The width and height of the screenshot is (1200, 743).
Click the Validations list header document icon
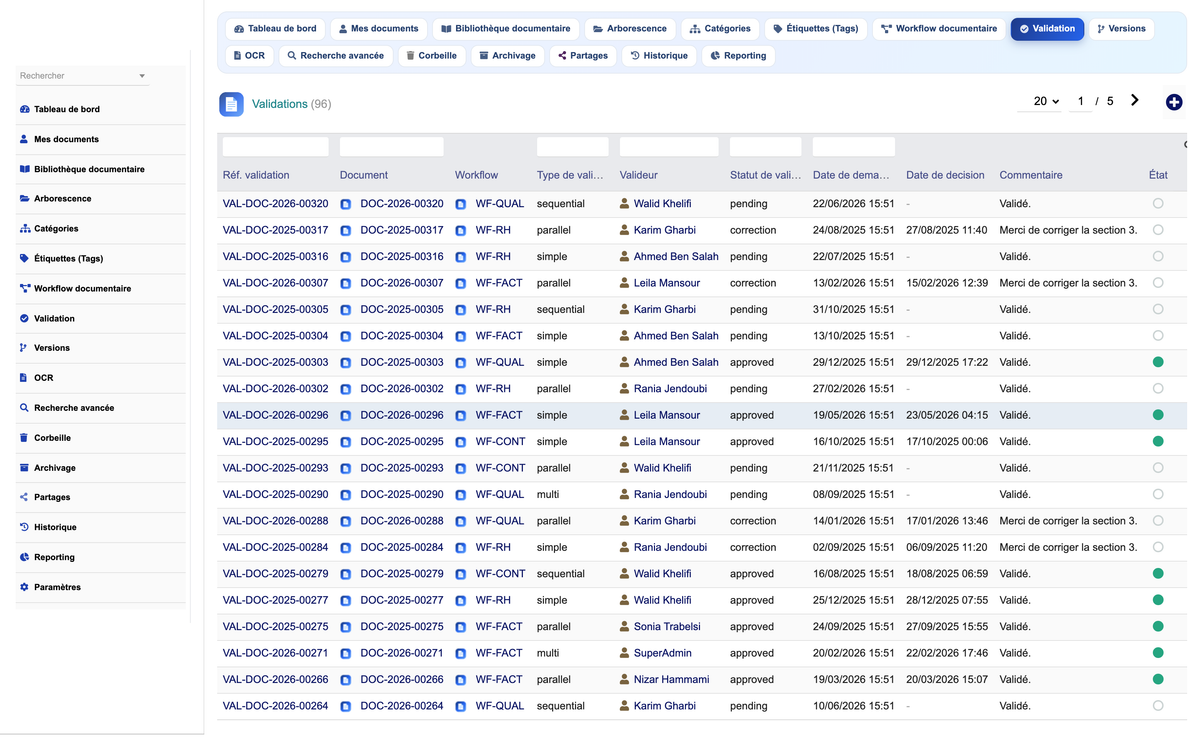(x=231, y=104)
